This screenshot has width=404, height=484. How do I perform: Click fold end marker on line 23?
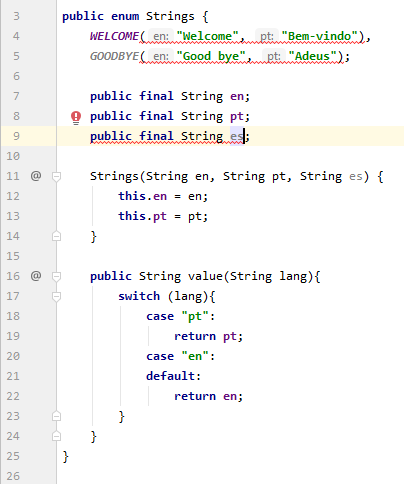pyautogui.click(x=56, y=416)
